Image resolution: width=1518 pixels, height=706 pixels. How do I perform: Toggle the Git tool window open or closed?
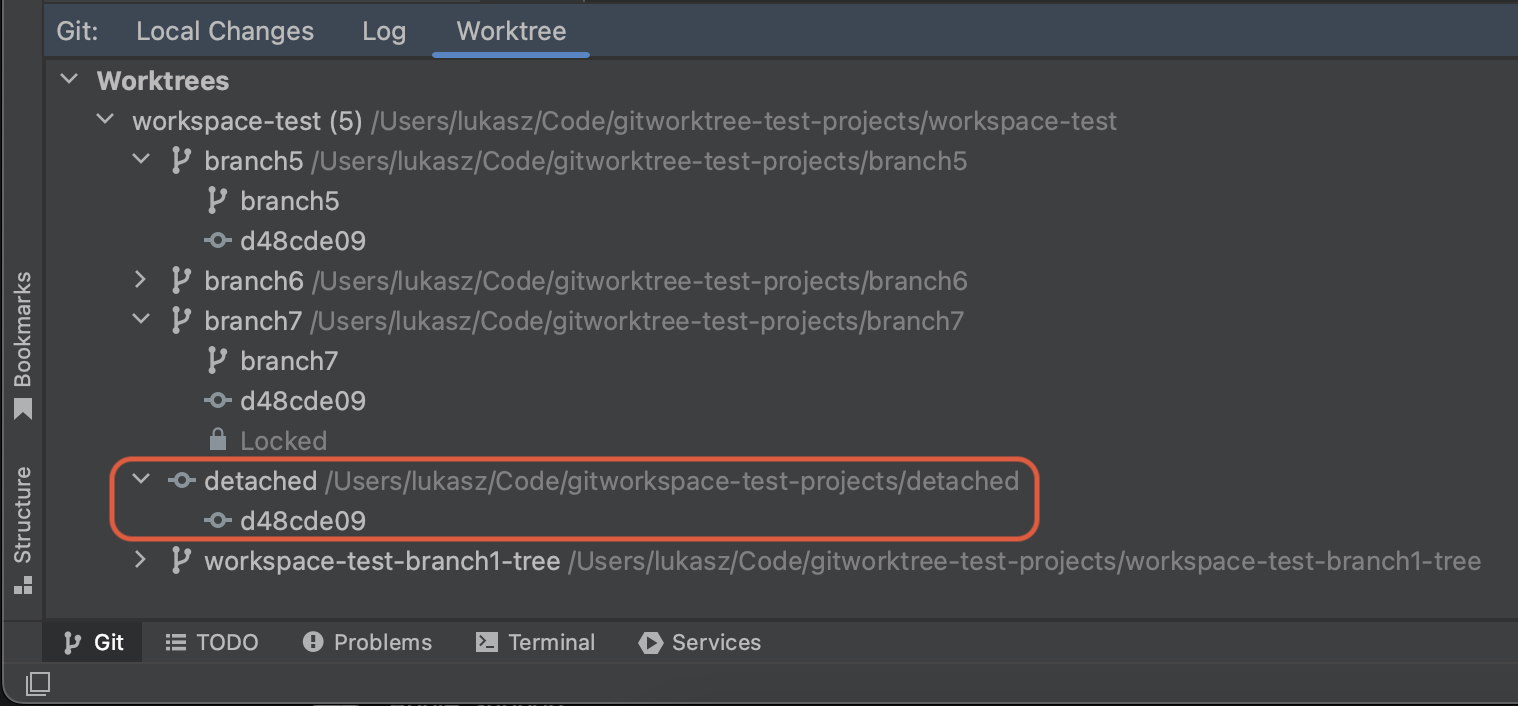(91, 642)
